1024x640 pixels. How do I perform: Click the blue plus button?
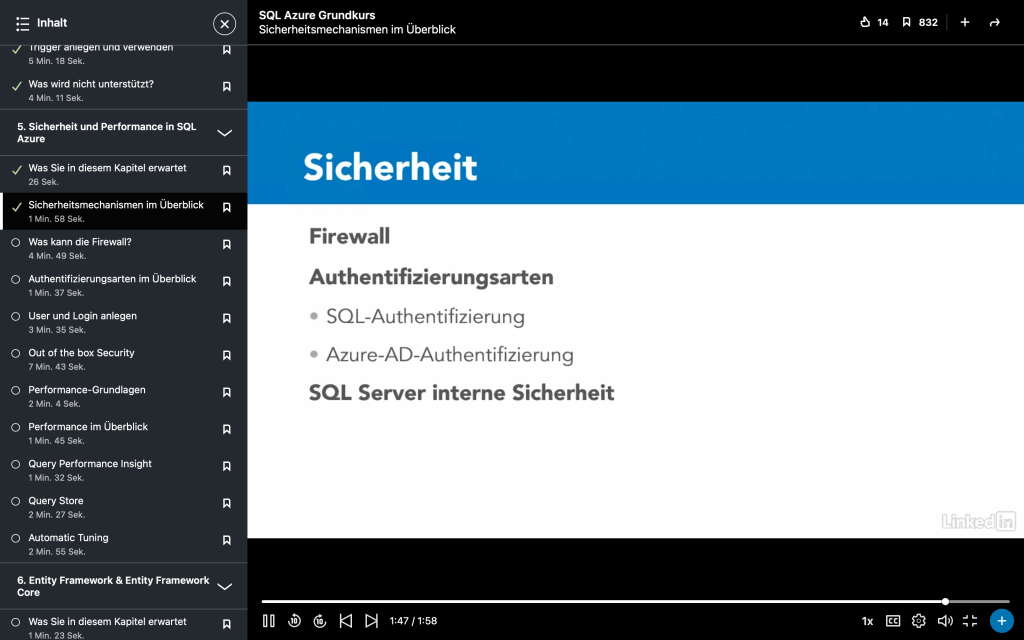click(1001, 621)
